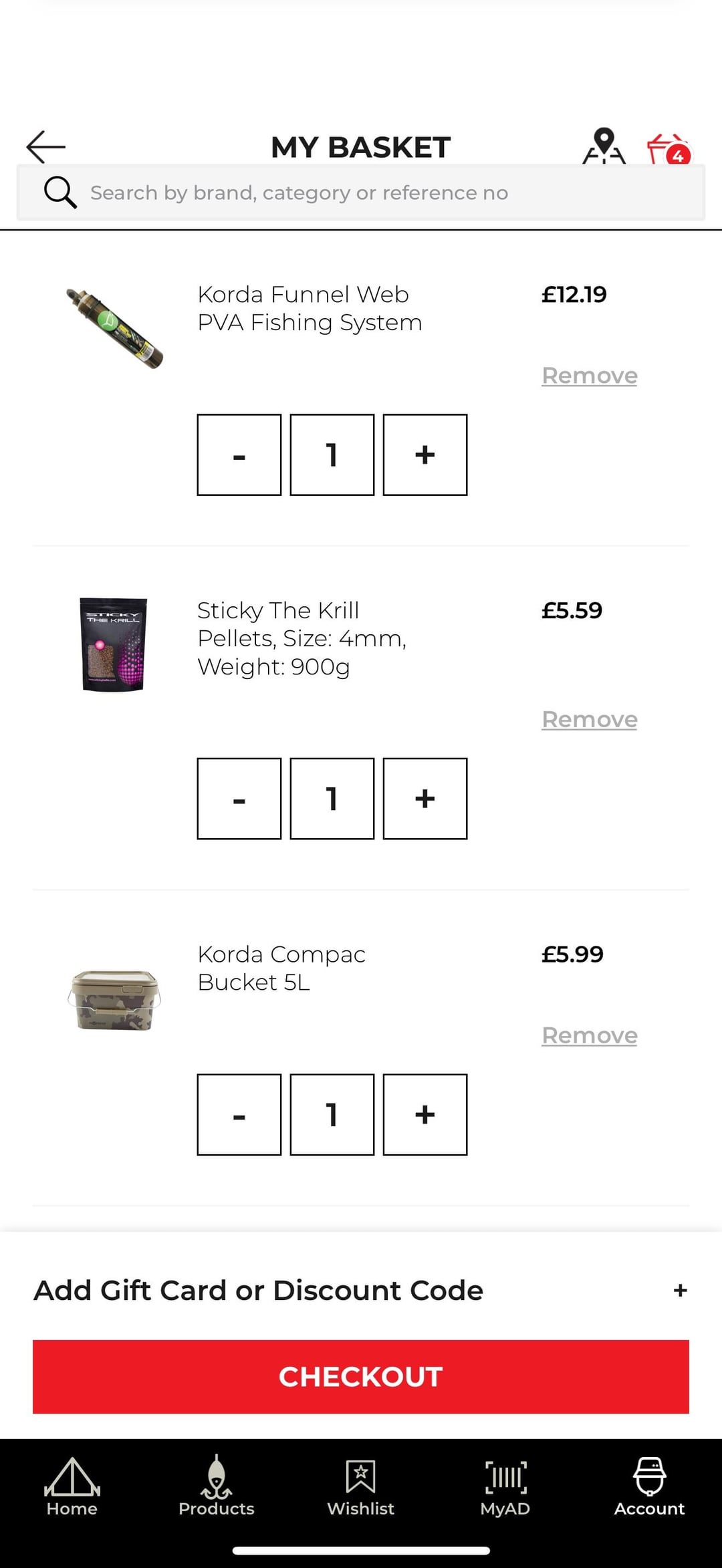Decrease Korda Compac Bucket quantity
The height and width of the screenshot is (1568, 722).
tap(239, 1115)
